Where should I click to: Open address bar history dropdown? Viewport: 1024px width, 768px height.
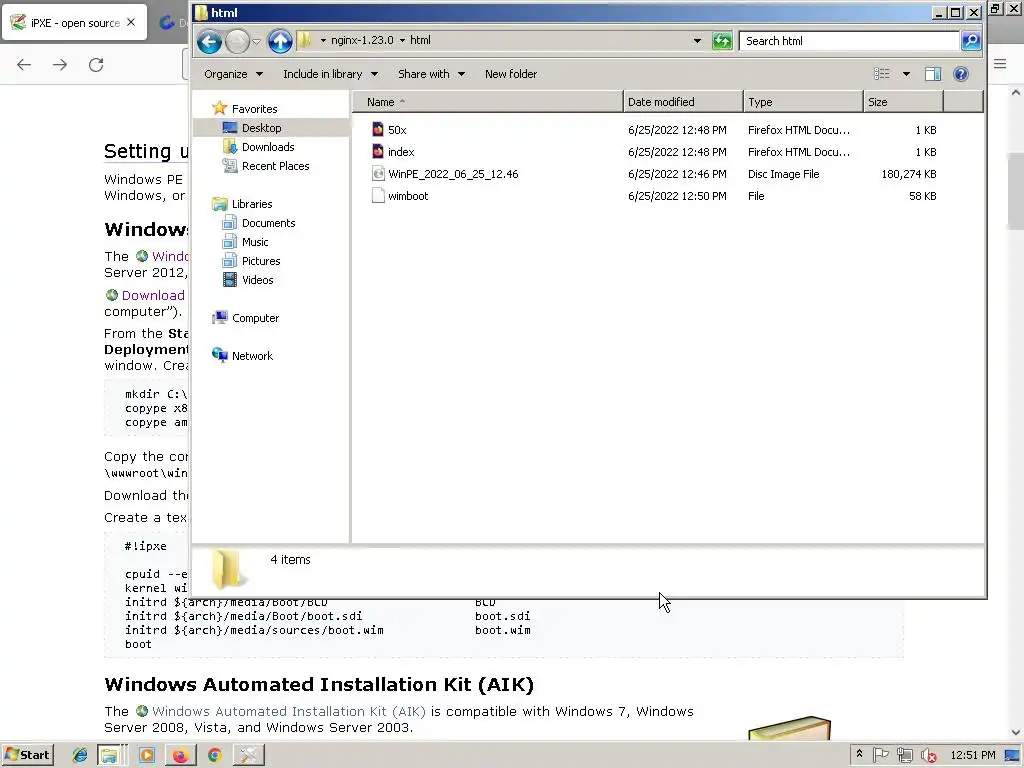point(697,40)
